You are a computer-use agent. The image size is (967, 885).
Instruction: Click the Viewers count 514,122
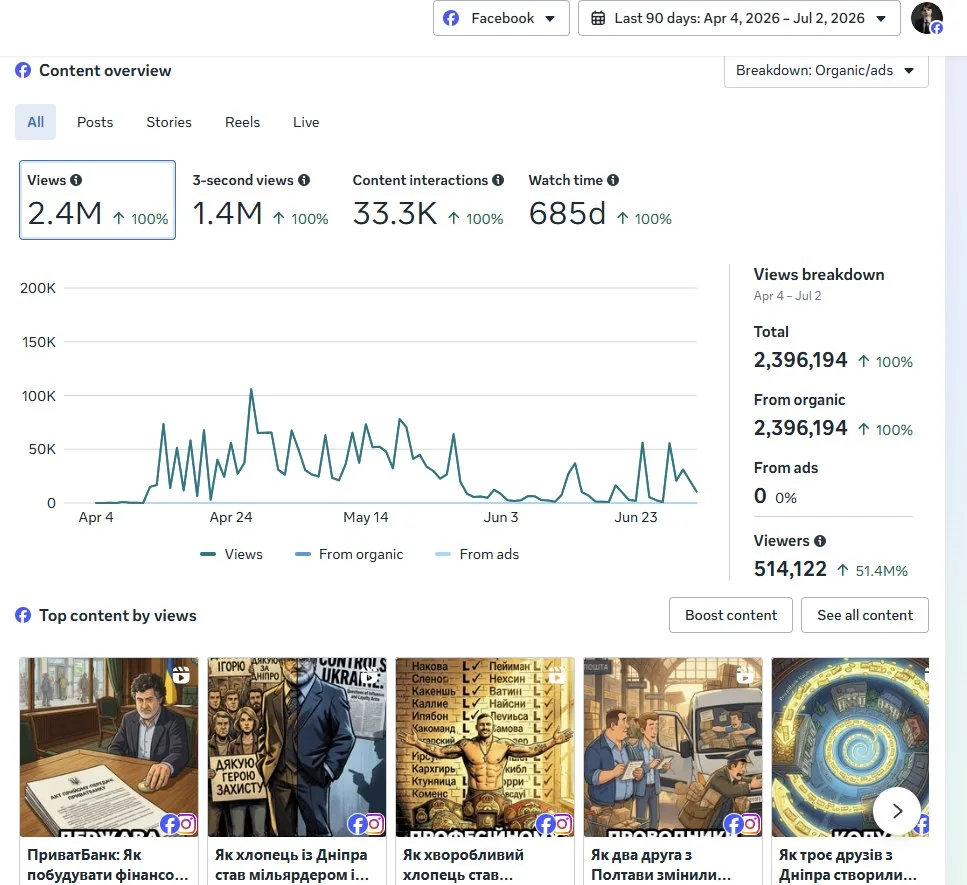click(790, 569)
